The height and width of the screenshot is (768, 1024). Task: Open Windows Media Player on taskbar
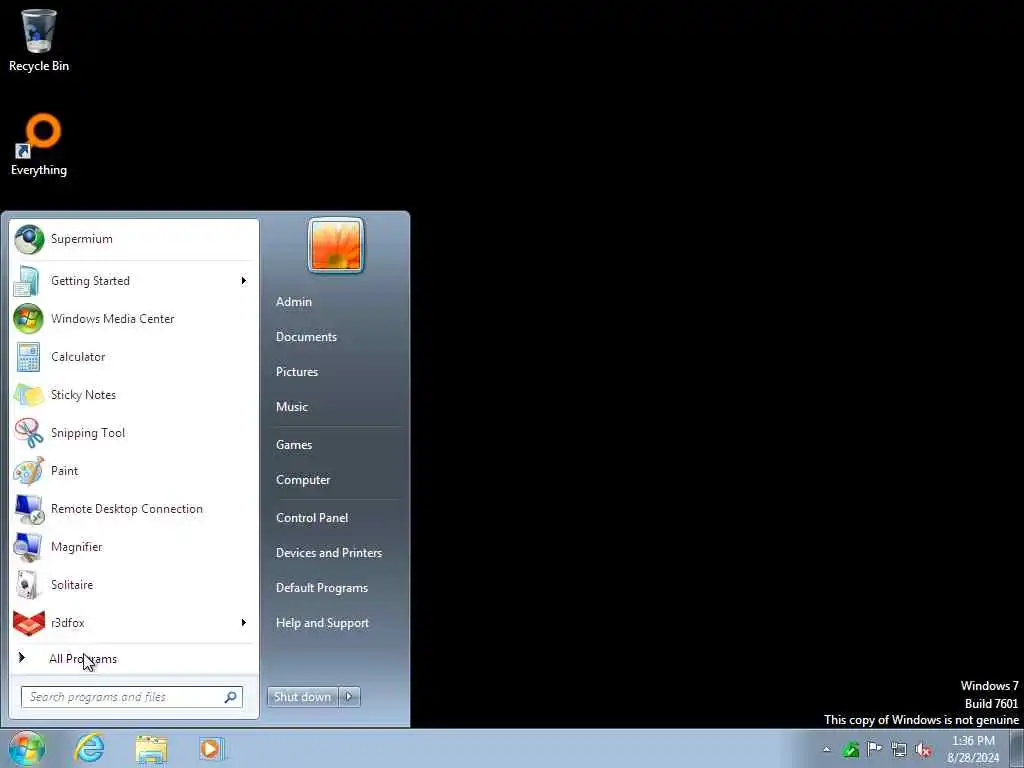pyautogui.click(x=212, y=748)
